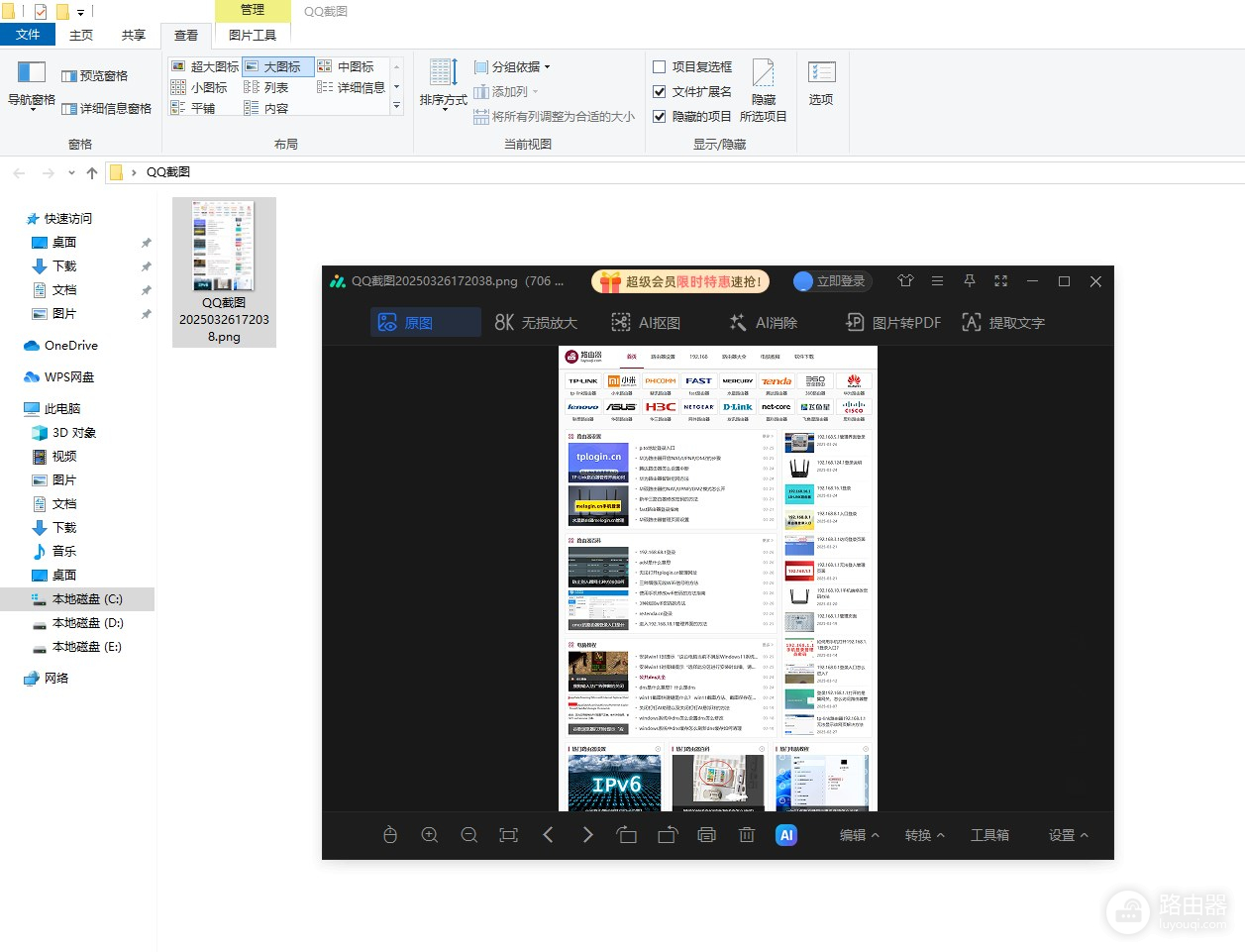Click the zoom in magnifier icon
The width and height of the screenshot is (1245, 952).
[430, 835]
